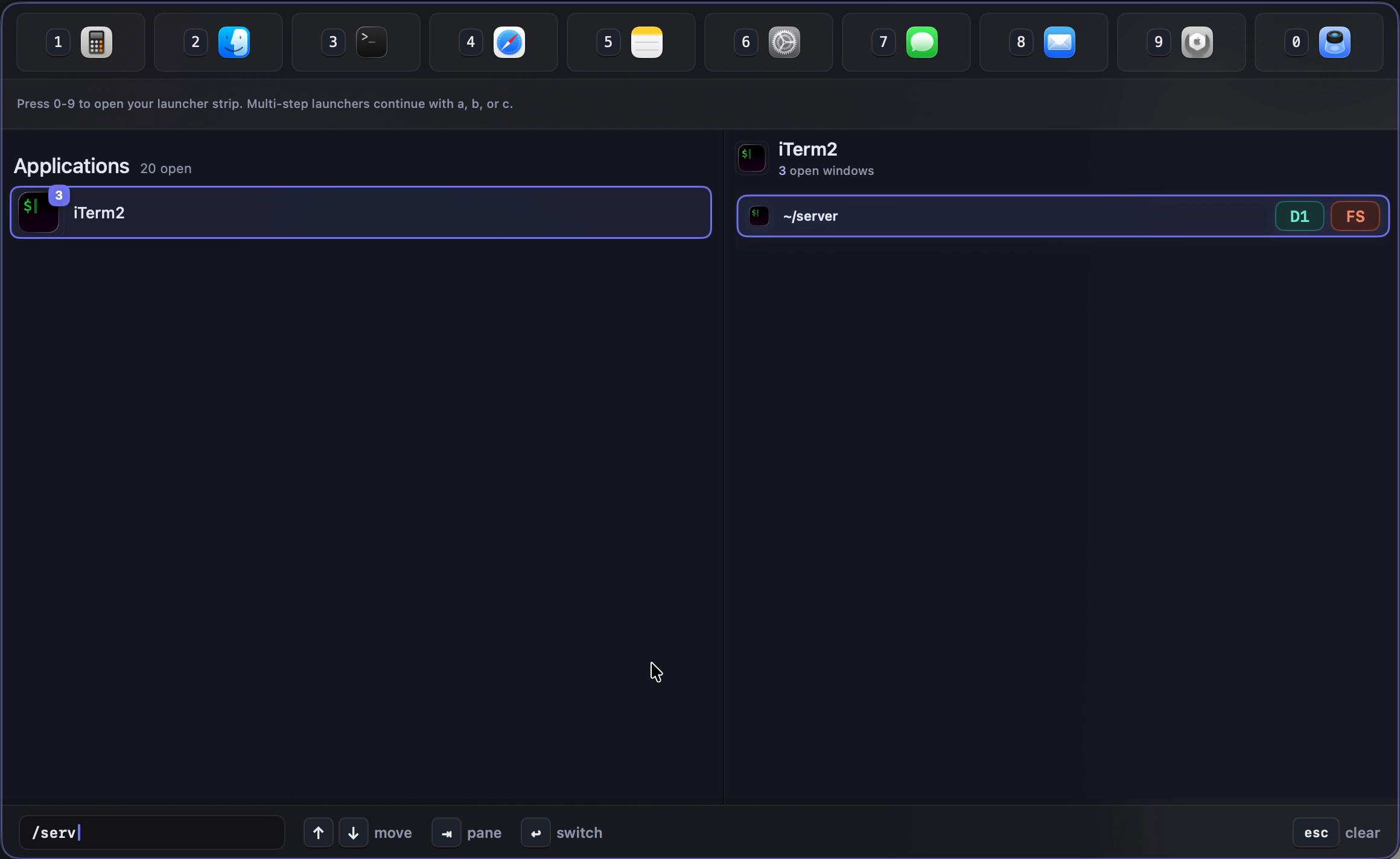This screenshot has width=1400, height=859.
Task: Click the small terminal icon beside ~/server
Action: point(759,216)
